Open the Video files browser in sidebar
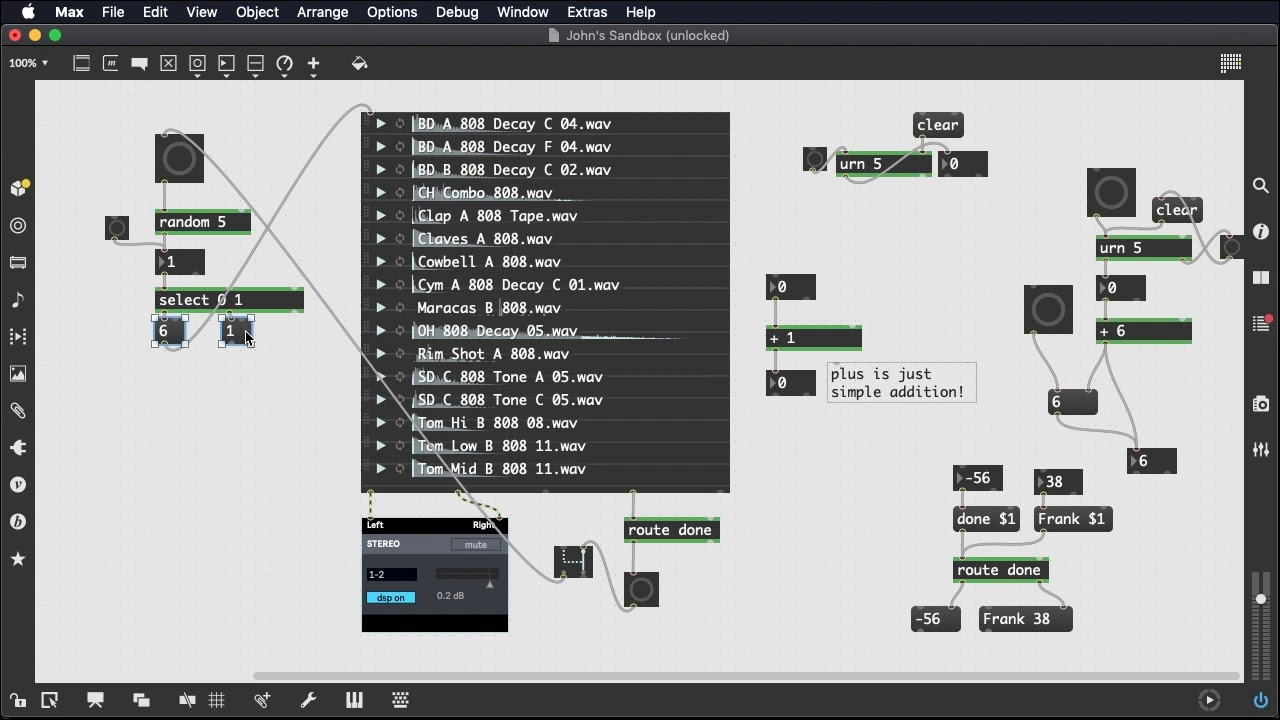1280x720 pixels. 18,337
